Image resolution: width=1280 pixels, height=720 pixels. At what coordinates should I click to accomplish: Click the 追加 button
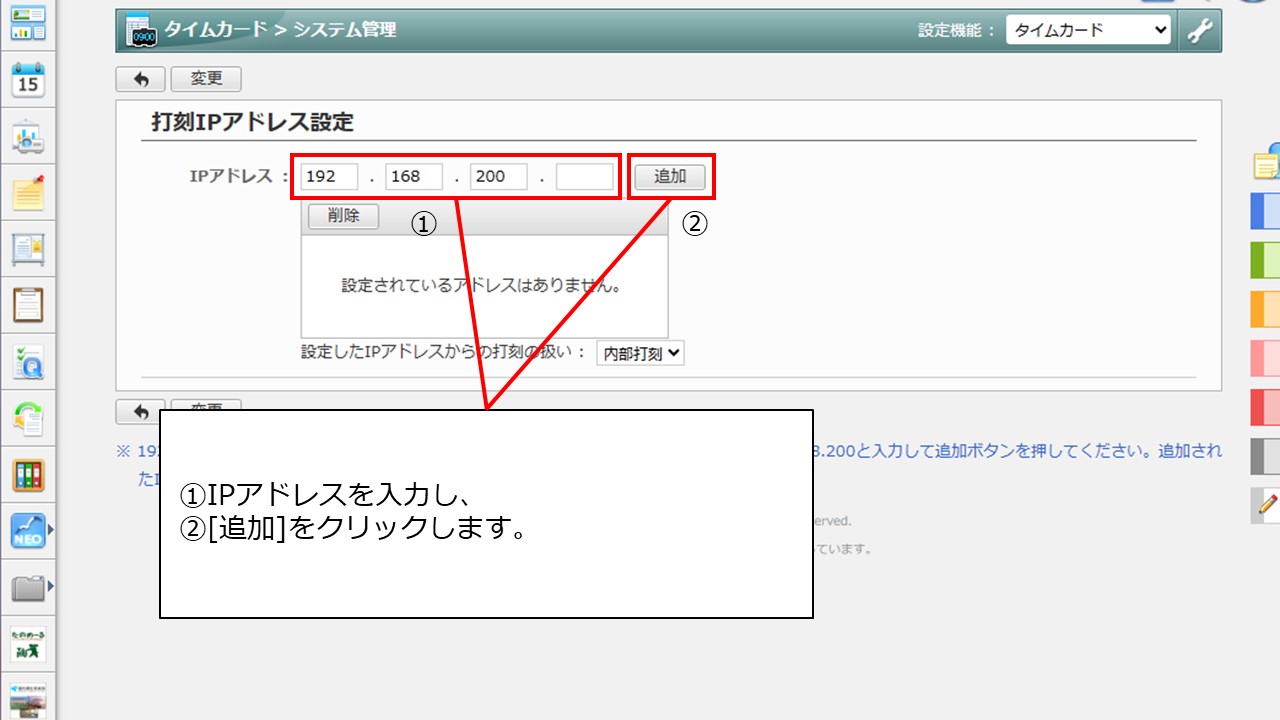[670, 177]
